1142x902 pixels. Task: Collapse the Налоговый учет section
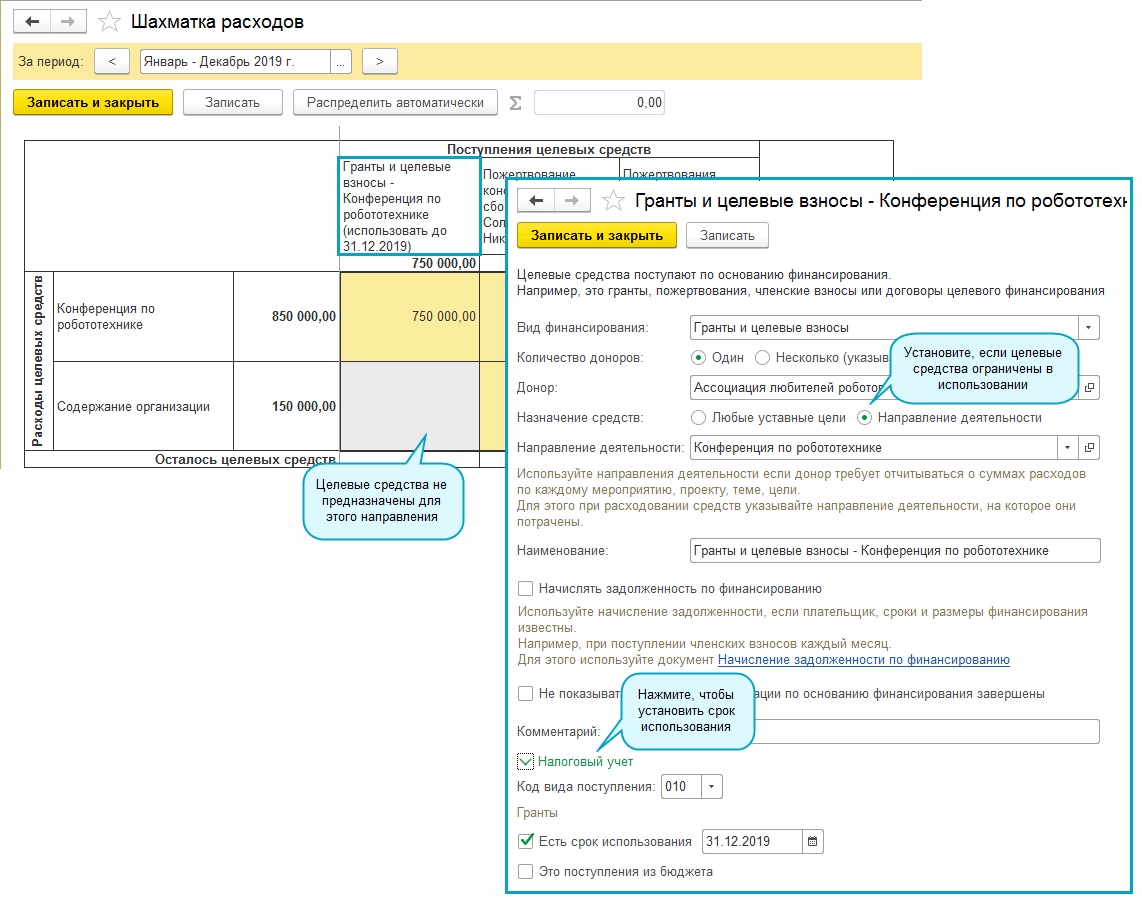pos(525,761)
